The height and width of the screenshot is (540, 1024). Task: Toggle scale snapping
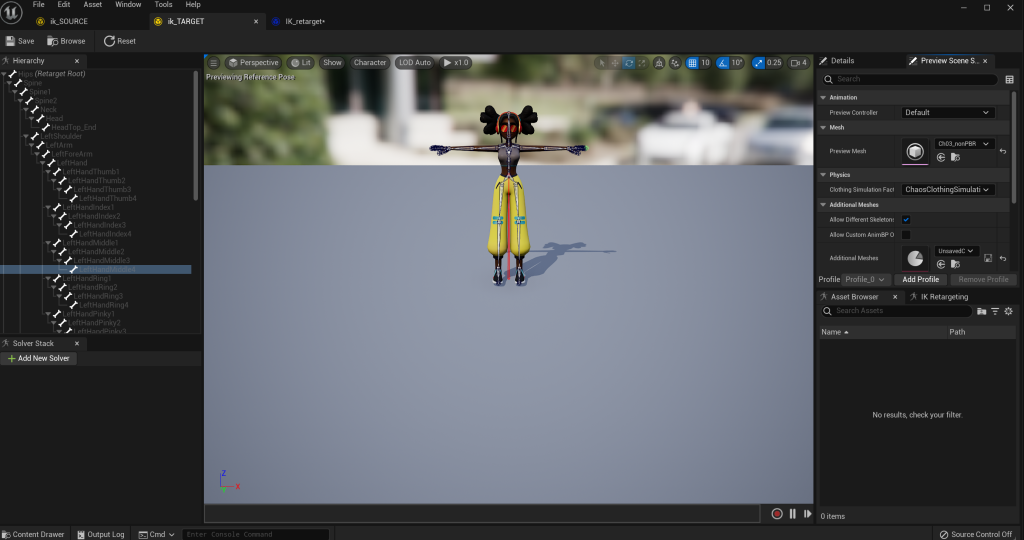click(x=758, y=63)
